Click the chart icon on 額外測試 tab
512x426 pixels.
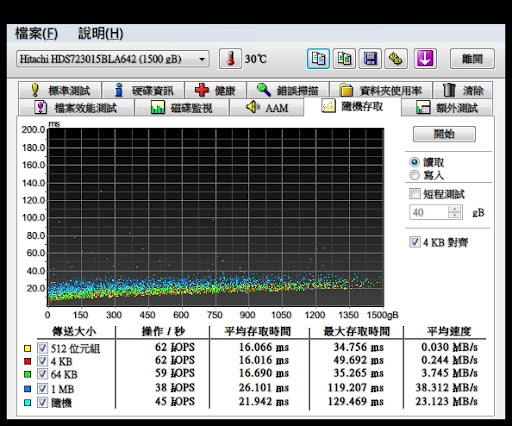(423, 108)
